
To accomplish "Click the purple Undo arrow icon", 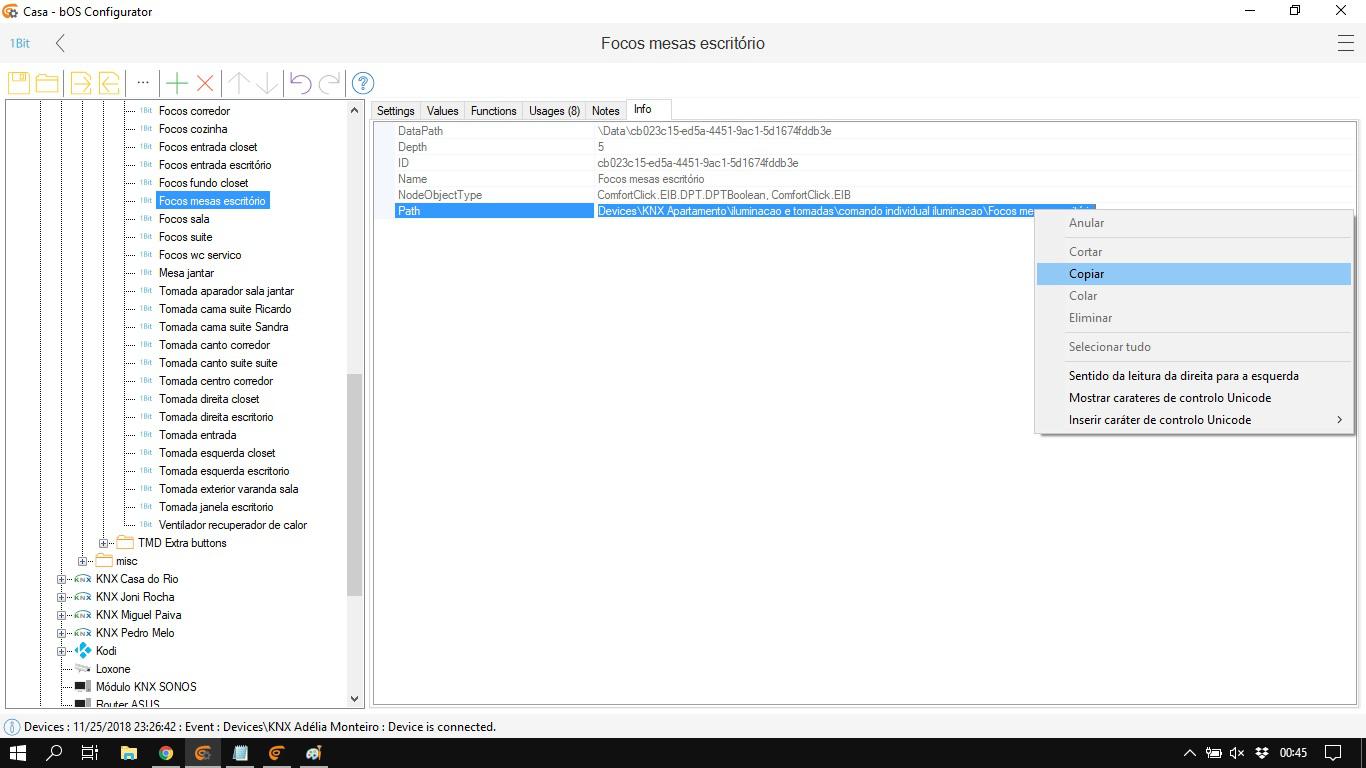I will click(x=300, y=83).
